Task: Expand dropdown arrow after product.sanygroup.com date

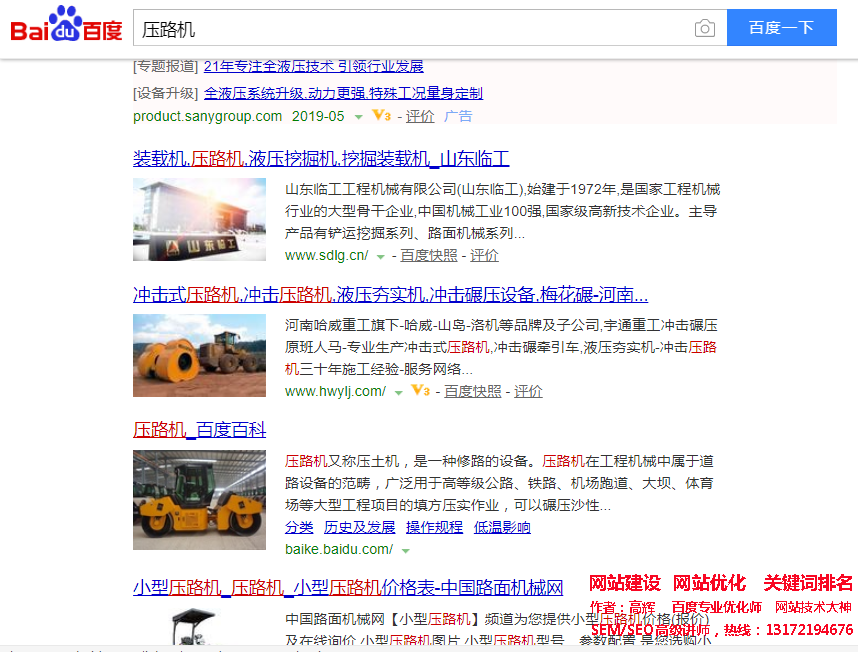Action: tap(358, 117)
